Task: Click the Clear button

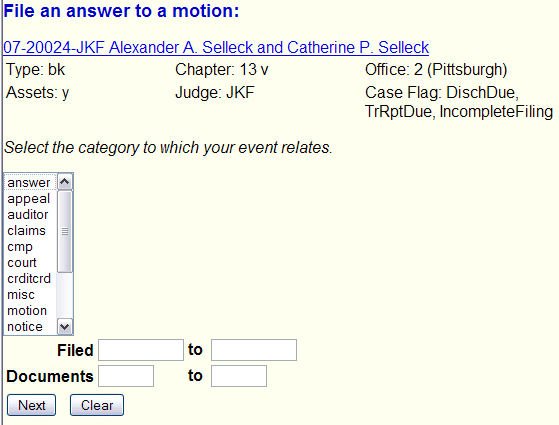Action: [x=97, y=405]
